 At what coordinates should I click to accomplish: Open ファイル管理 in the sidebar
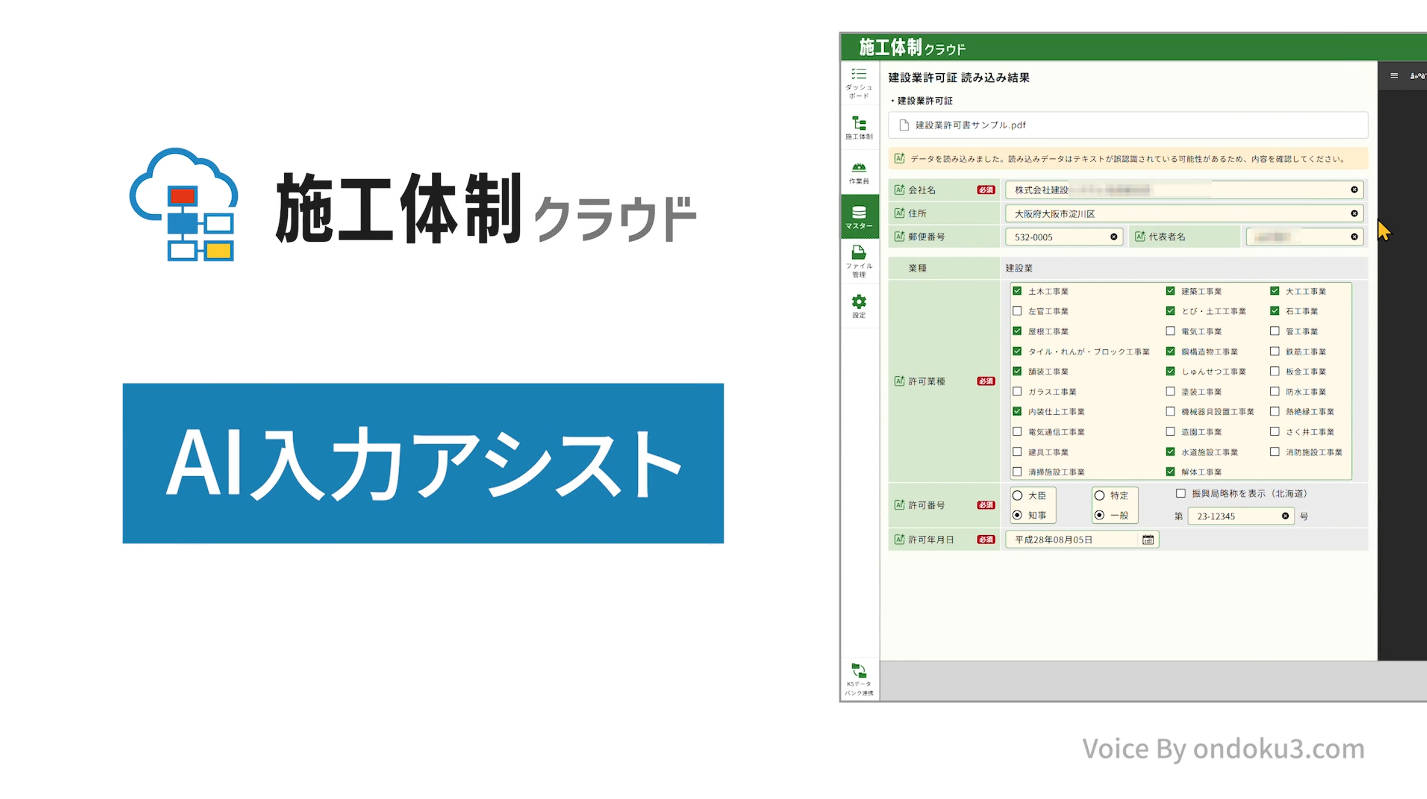[859, 261]
